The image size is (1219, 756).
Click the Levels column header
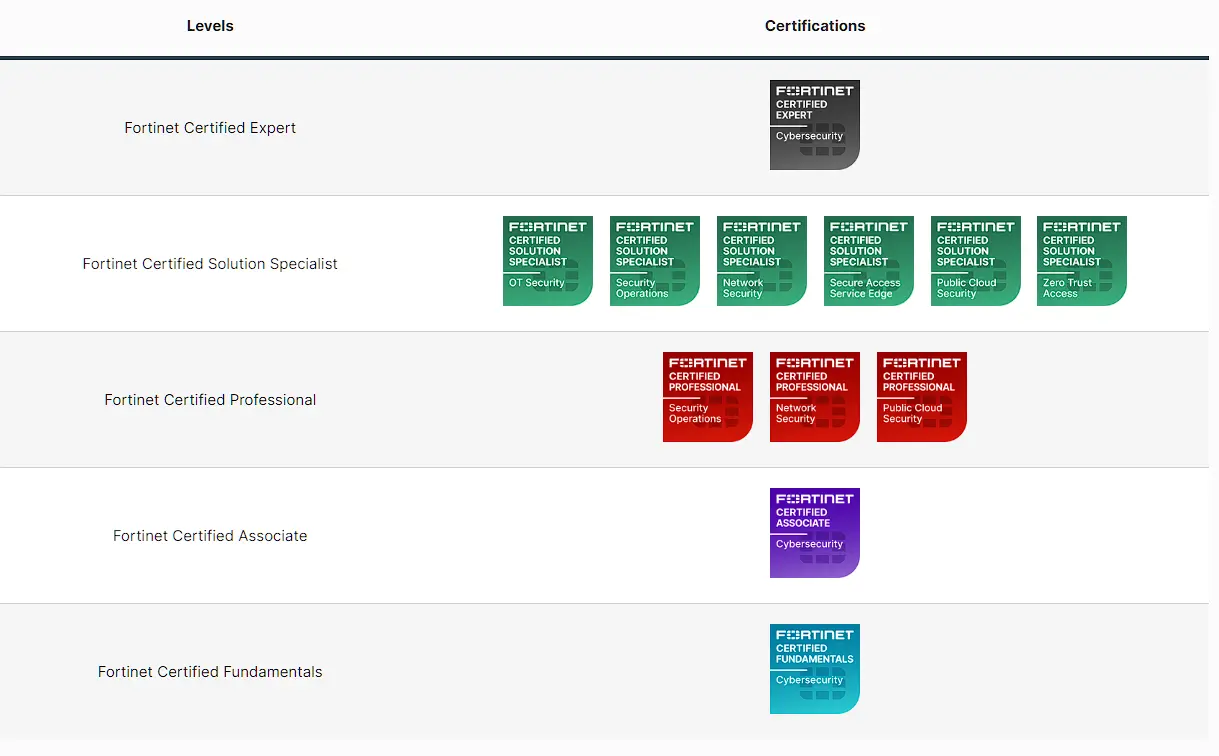point(210,26)
